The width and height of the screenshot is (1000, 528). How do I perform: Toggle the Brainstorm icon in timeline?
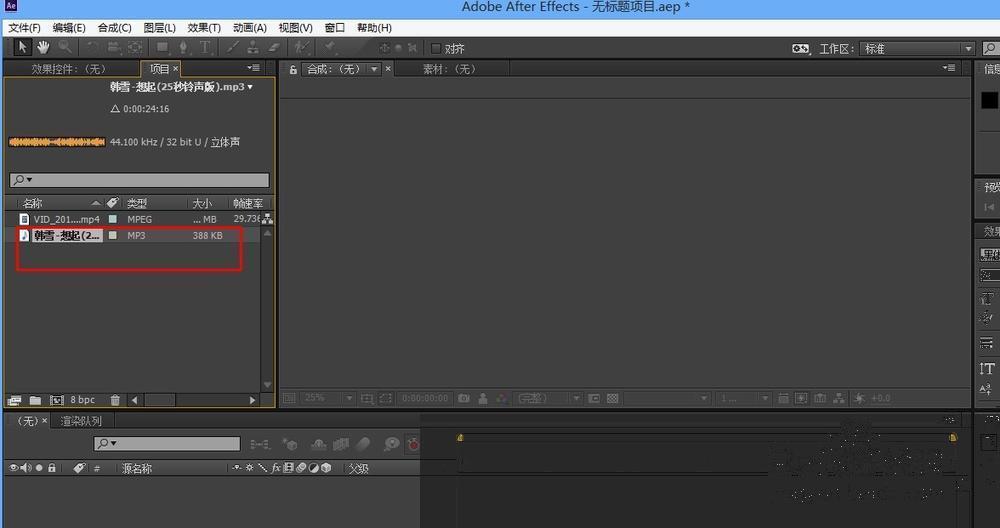pos(391,444)
